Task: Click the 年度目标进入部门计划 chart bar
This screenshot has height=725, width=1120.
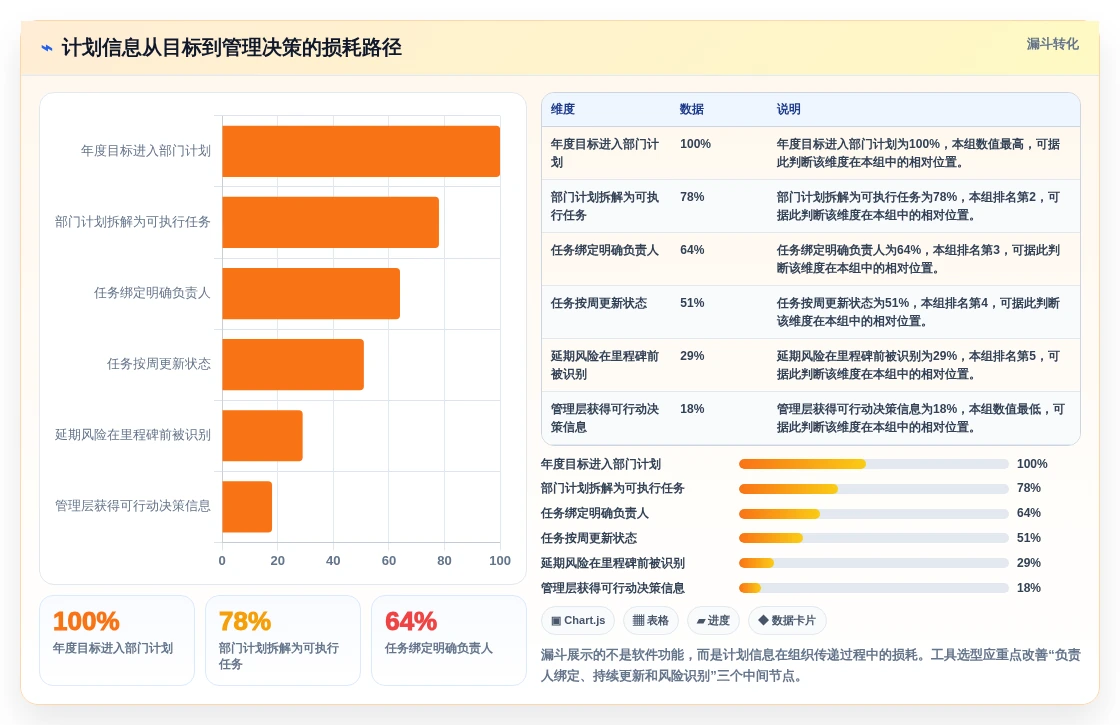Action: [x=361, y=151]
